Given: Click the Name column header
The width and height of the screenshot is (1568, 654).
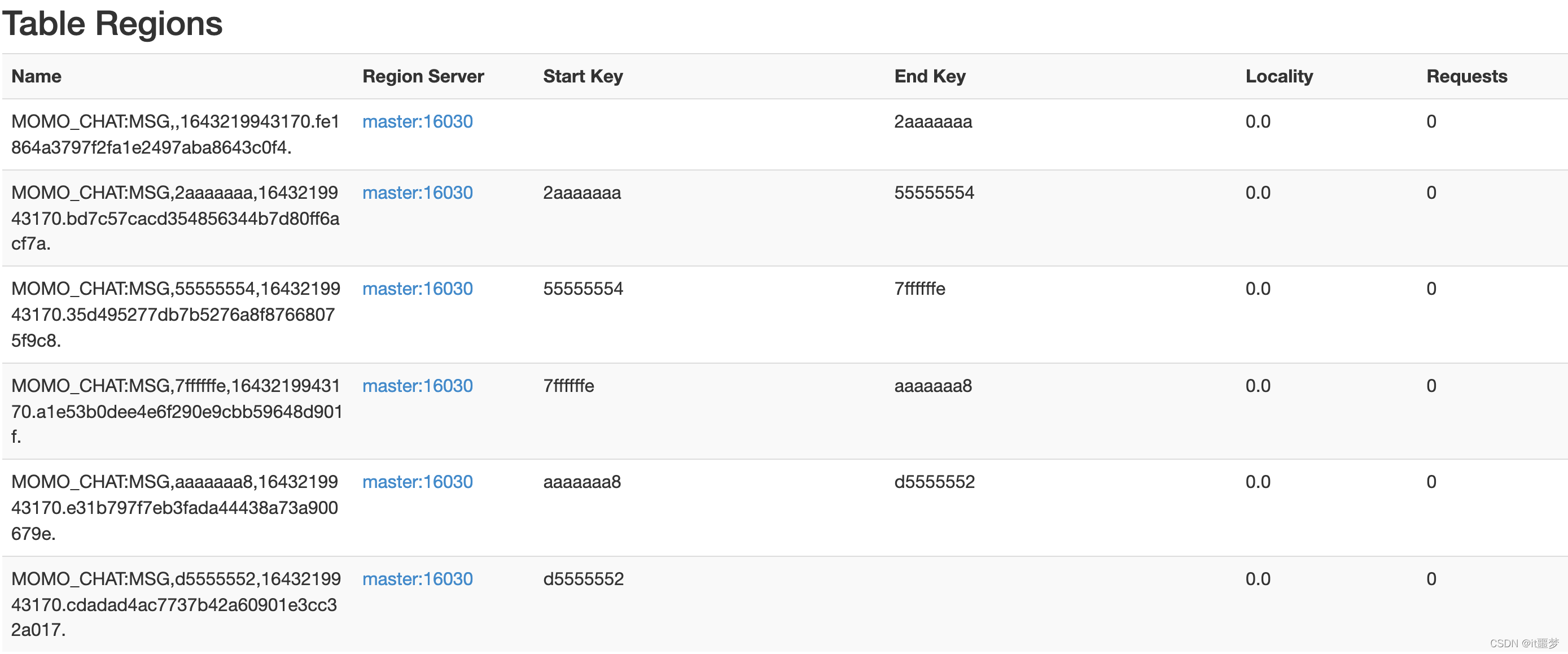Looking at the screenshot, I should click(x=37, y=77).
